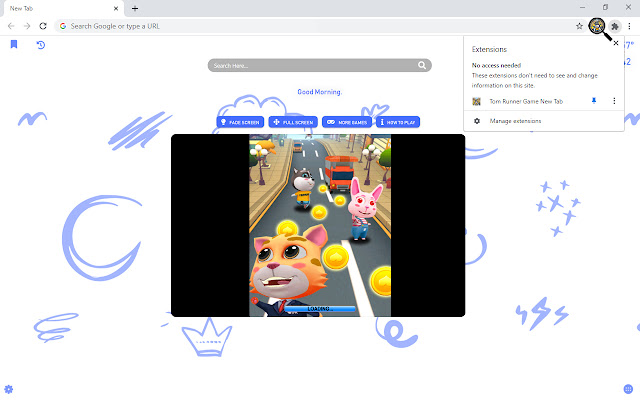Open a new browser tab
This screenshot has width=640, height=400.
point(135,8)
